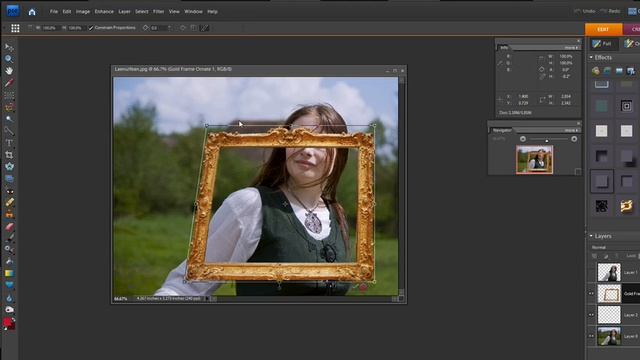Viewport: 640px width, 360px height.
Task: Select the Paint Bucket tool
Action: pos(9,261)
